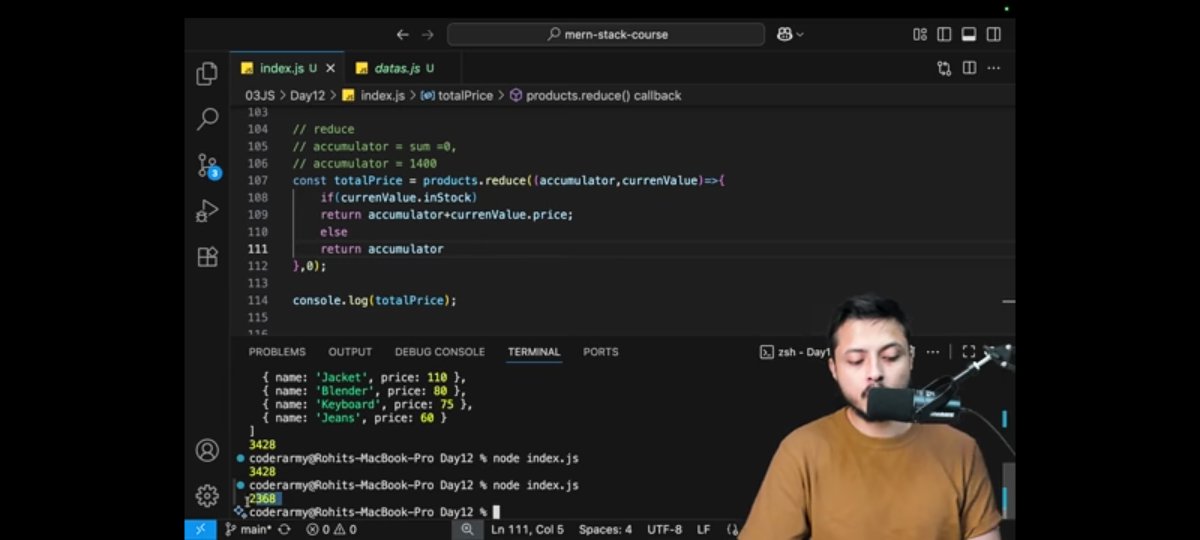Toggle the secondary side bar
The height and width of the screenshot is (540, 1200).
[x=993, y=34]
